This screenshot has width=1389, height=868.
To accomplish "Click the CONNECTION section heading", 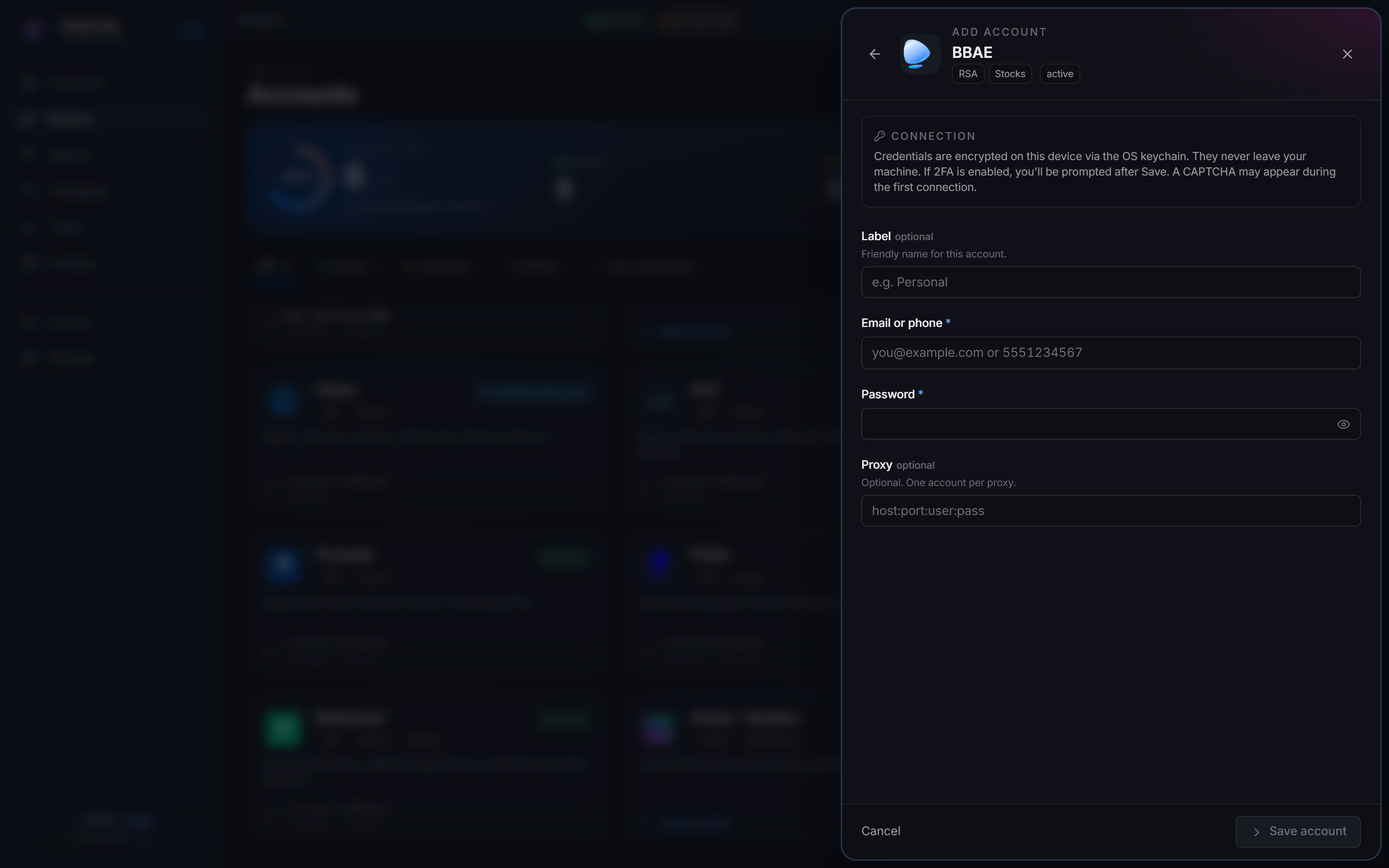I will coord(933,136).
